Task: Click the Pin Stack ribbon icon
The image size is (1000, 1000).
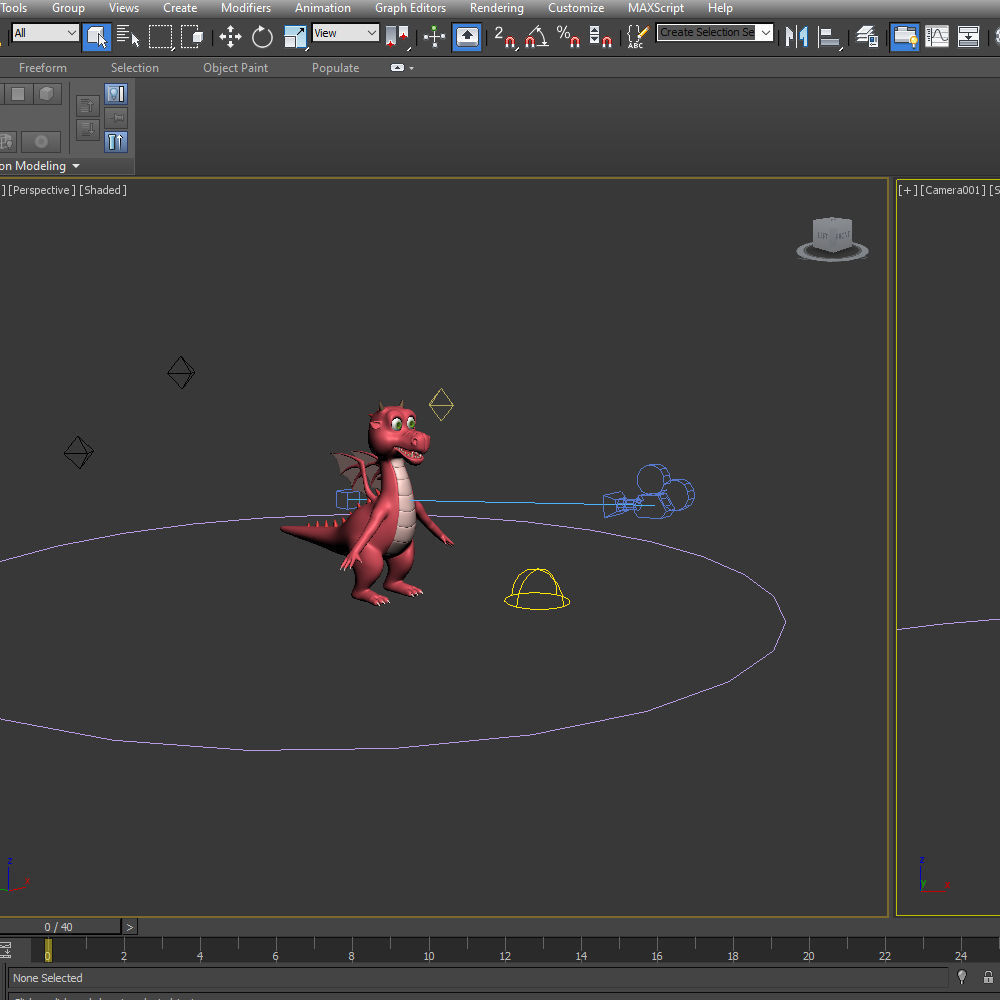Action: click(x=116, y=118)
